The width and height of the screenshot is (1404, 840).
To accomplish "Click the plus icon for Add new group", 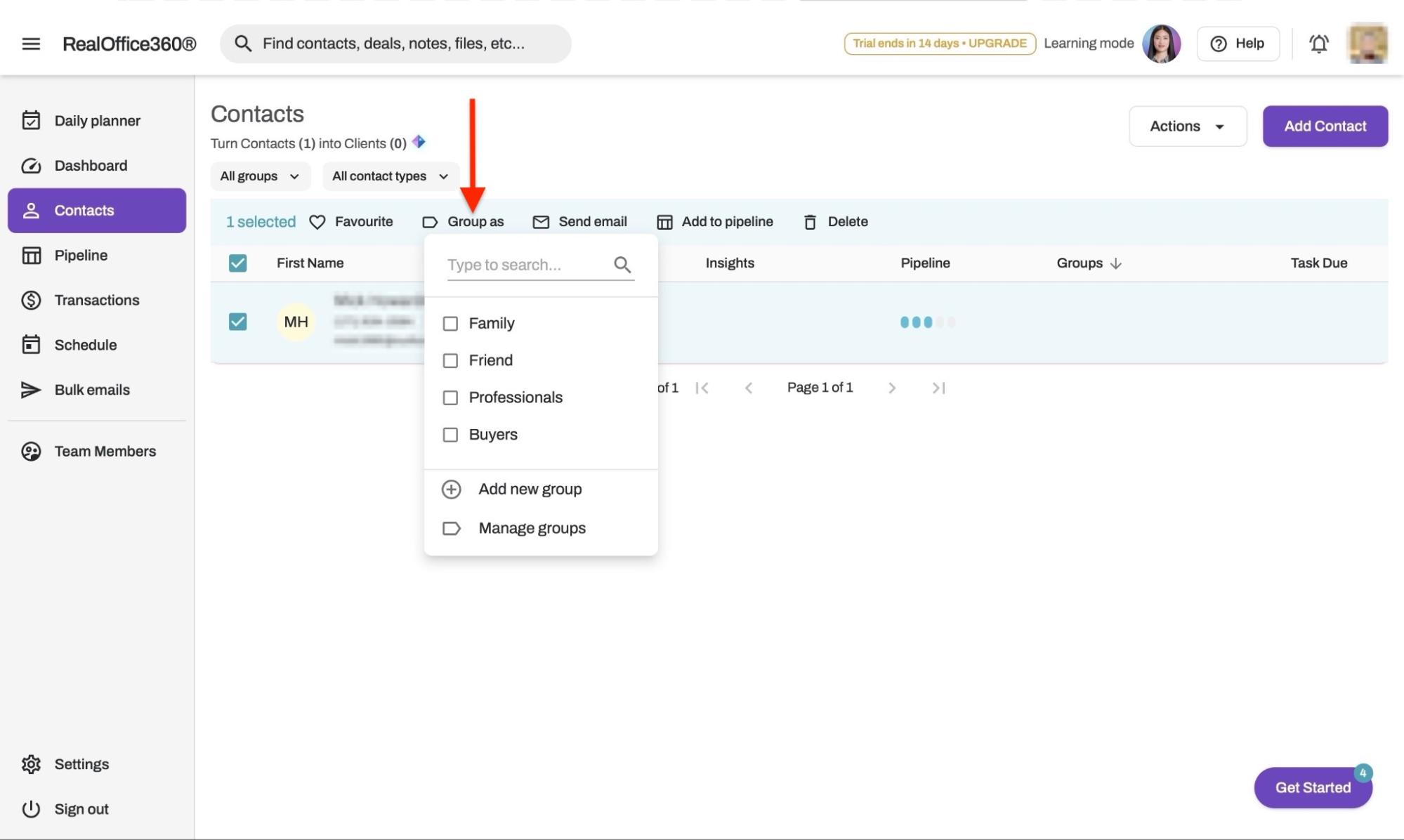I will click(452, 490).
